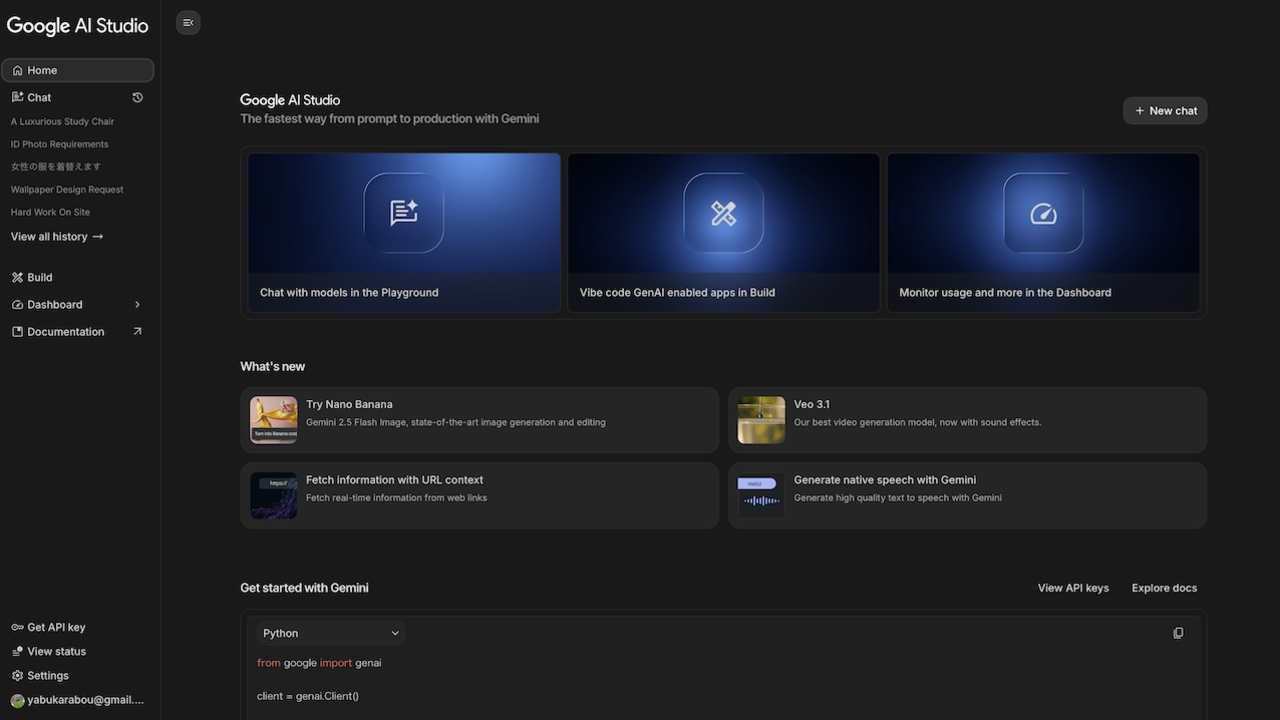Open 'Vibe code GenAI enabled apps' card

pos(724,232)
